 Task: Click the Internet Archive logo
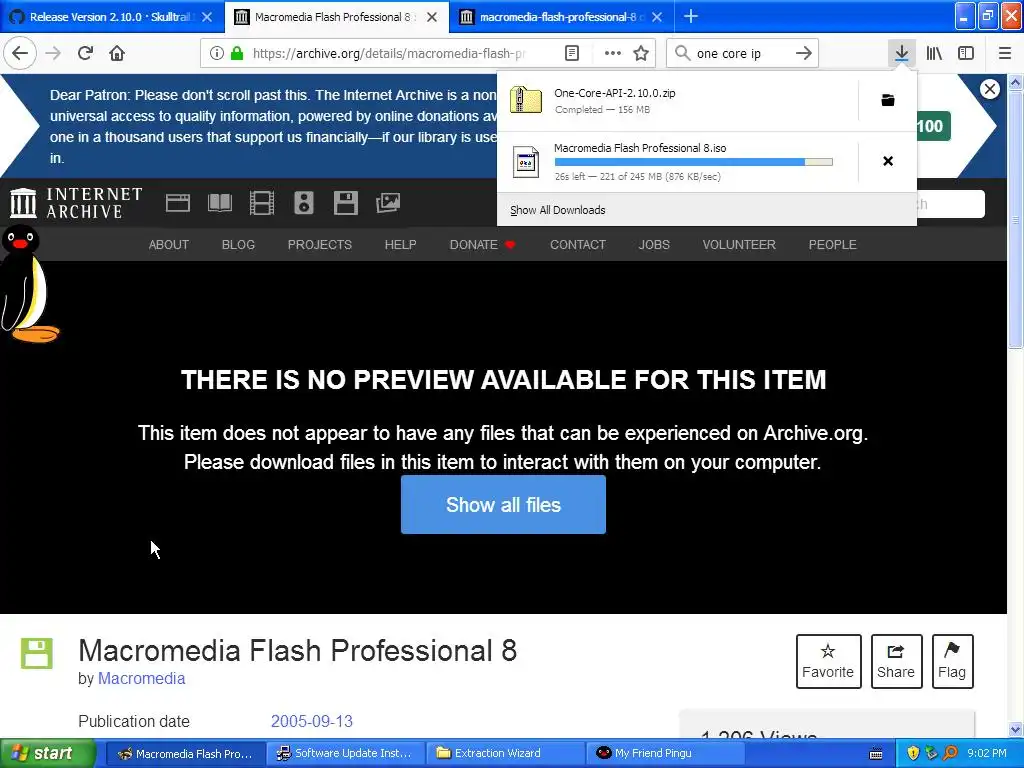76,203
